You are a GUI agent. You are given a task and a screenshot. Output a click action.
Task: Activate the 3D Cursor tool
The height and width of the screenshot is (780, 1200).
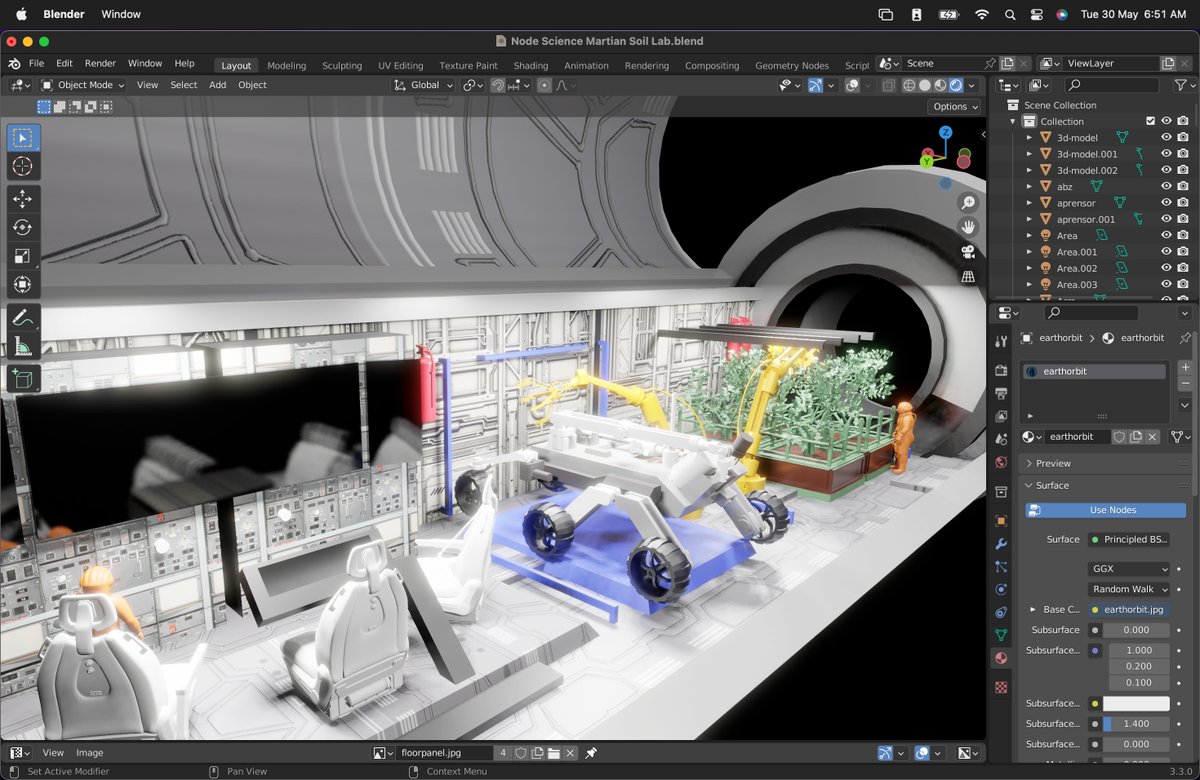(x=23, y=166)
